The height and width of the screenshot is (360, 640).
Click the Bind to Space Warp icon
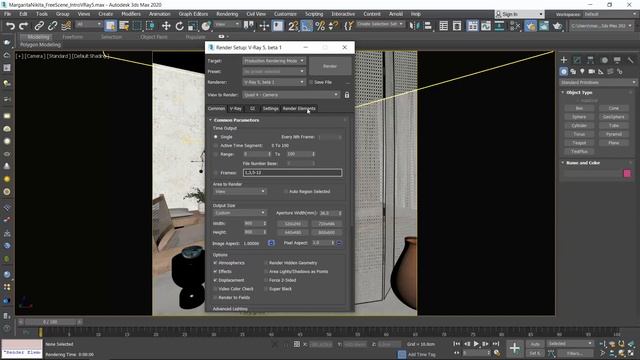[x=66, y=26]
